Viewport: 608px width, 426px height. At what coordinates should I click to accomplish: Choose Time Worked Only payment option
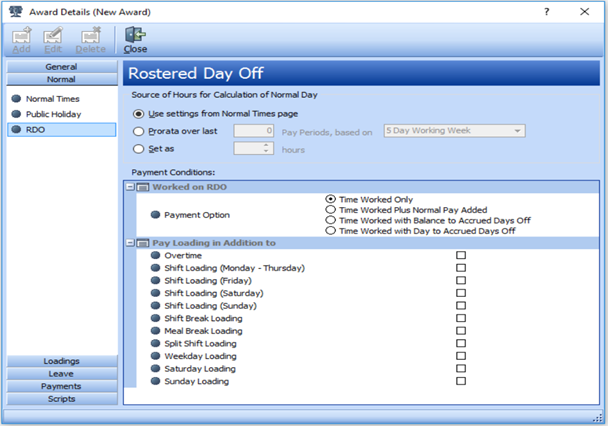click(x=330, y=199)
